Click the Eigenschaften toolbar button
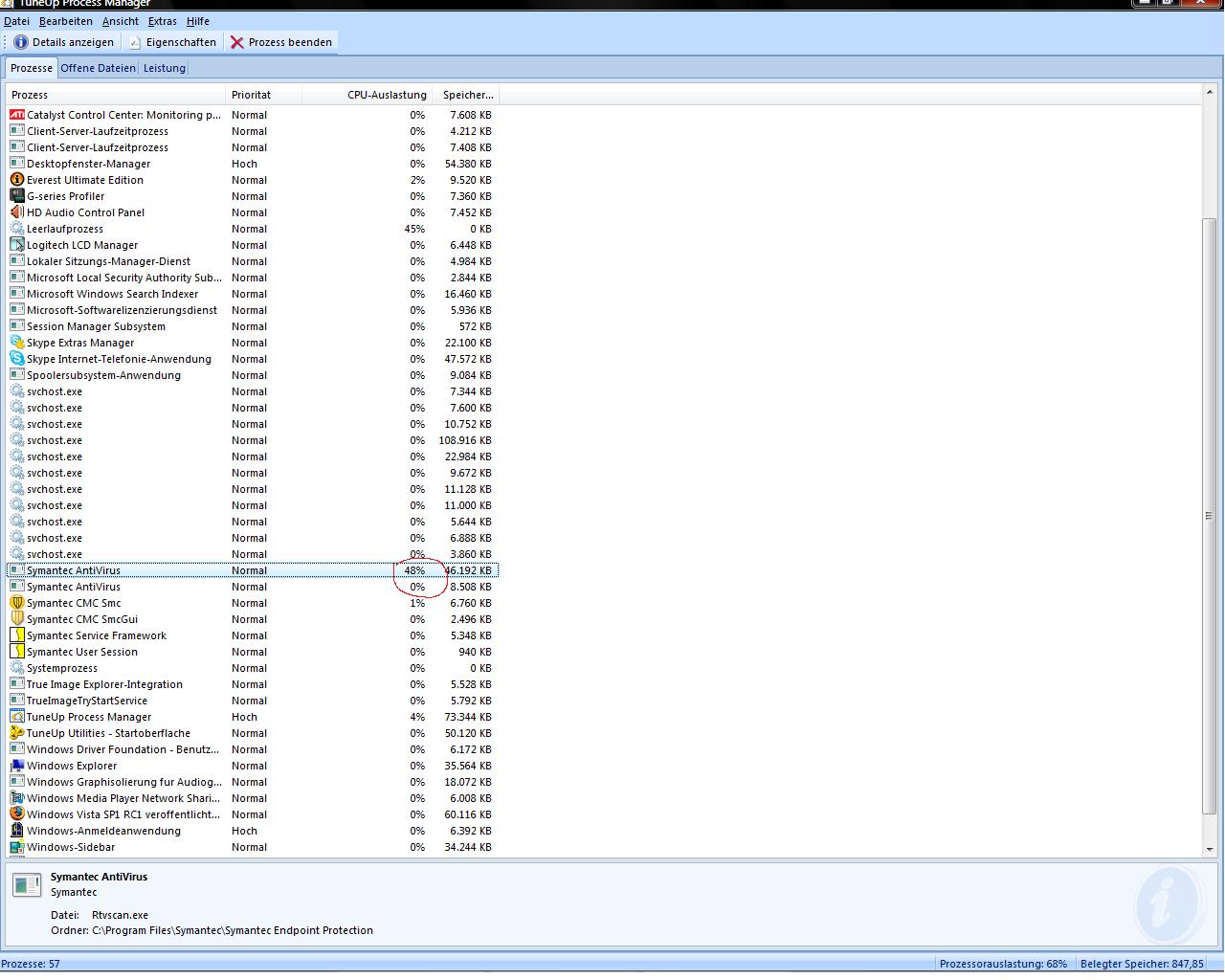The height and width of the screenshot is (980, 1225). 173,42
